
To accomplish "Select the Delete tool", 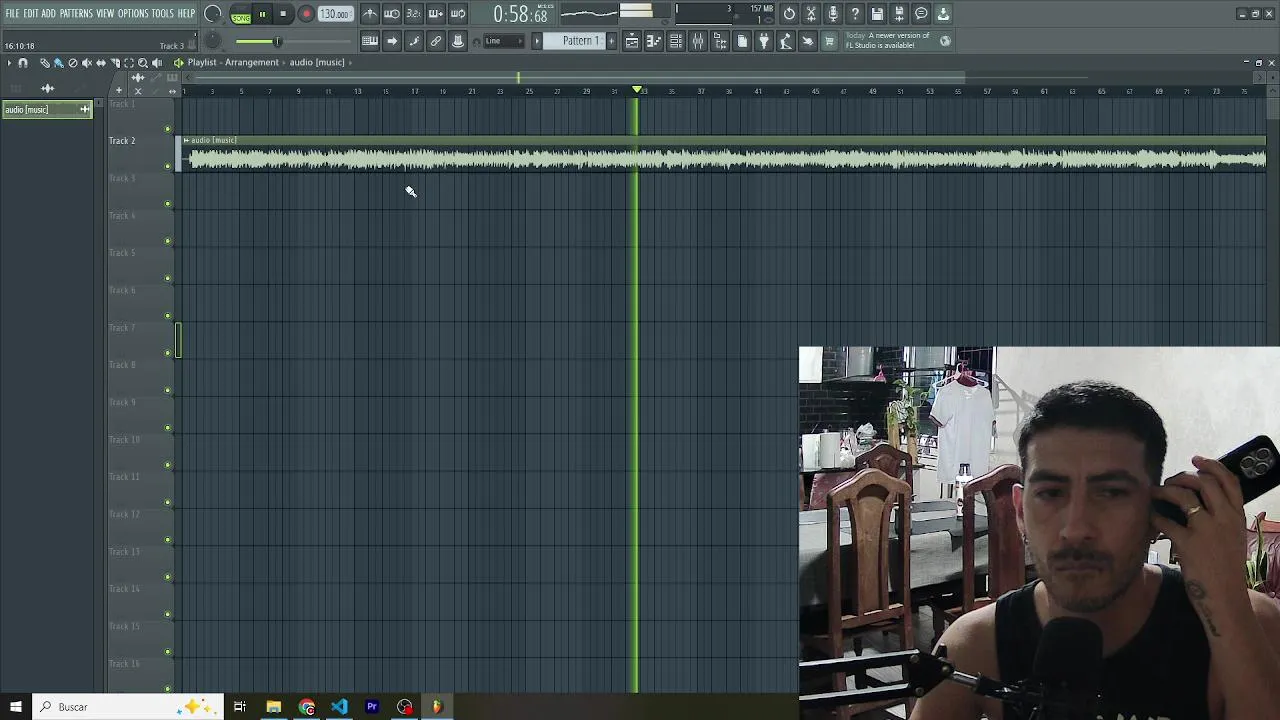I will [x=72, y=63].
